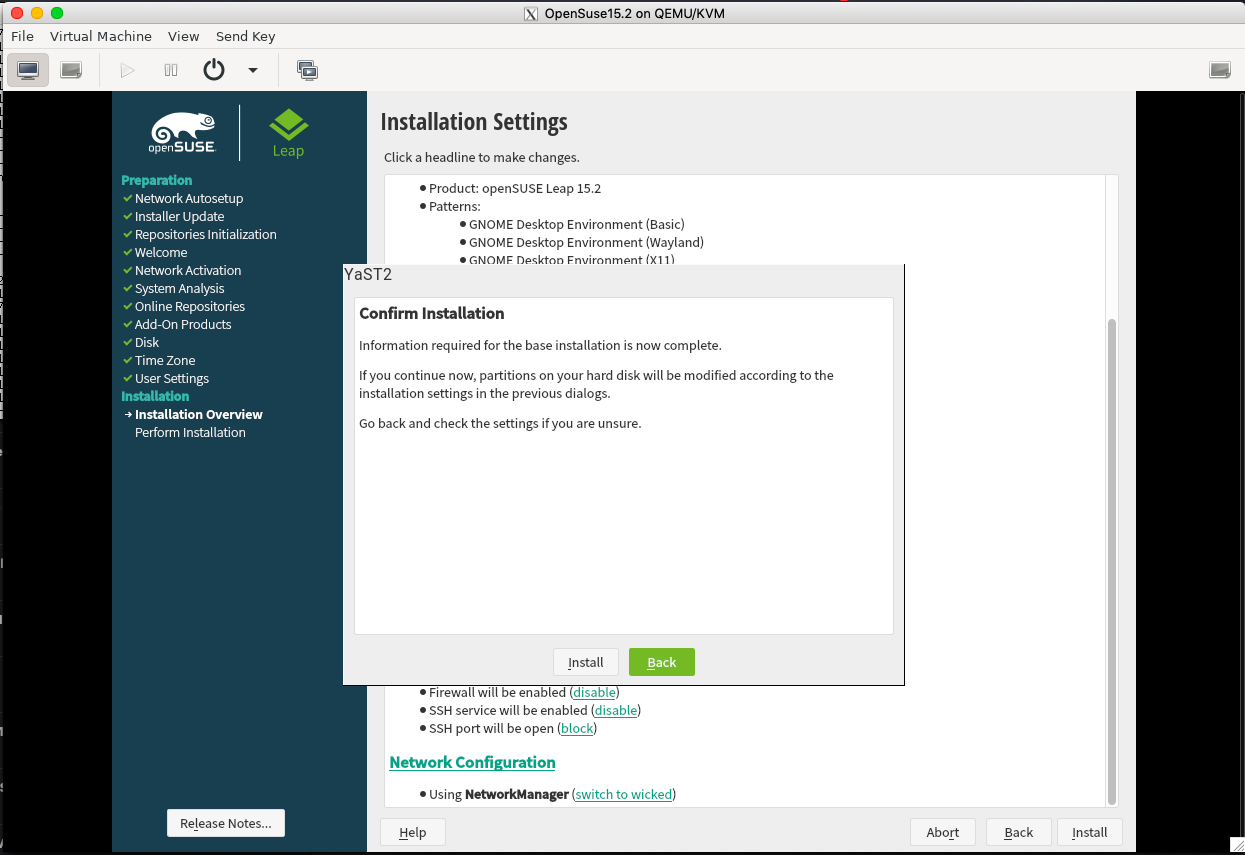Click the openSUSE chameleon logo

click(183, 132)
